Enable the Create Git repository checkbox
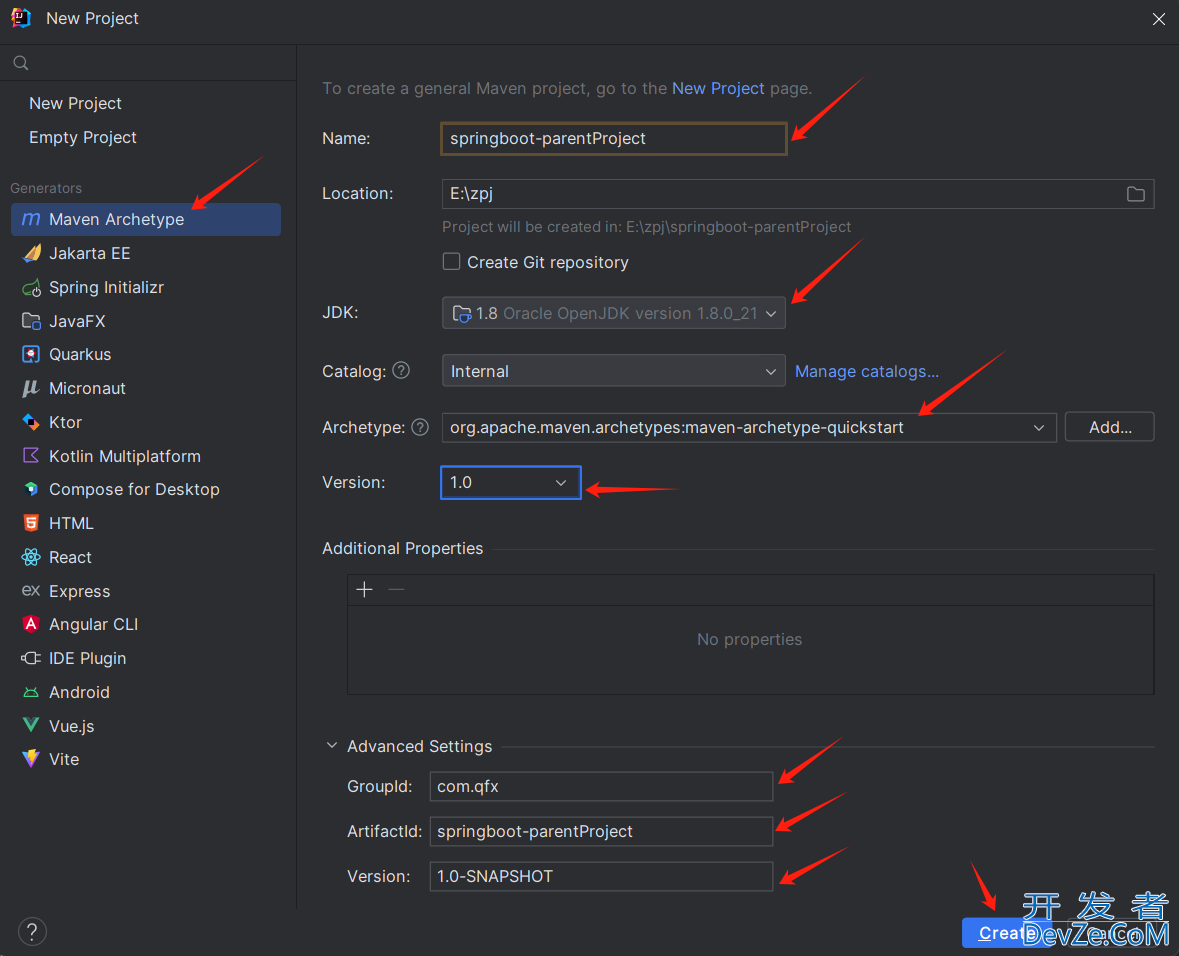 (x=451, y=262)
